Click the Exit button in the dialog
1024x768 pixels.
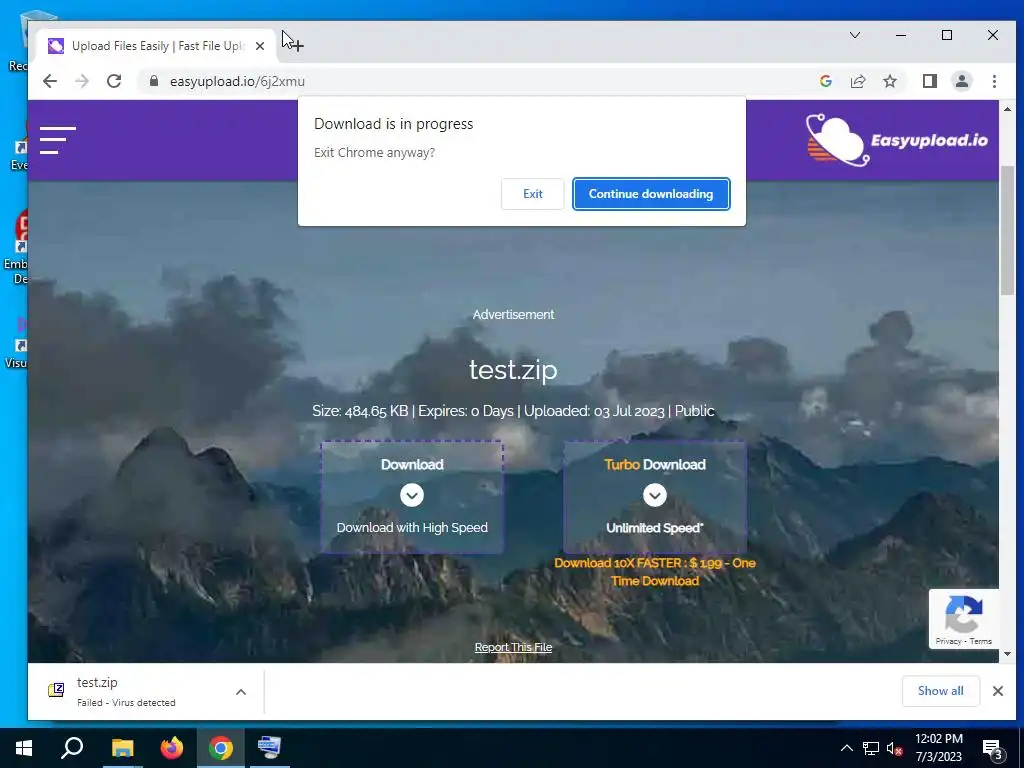click(x=532, y=194)
